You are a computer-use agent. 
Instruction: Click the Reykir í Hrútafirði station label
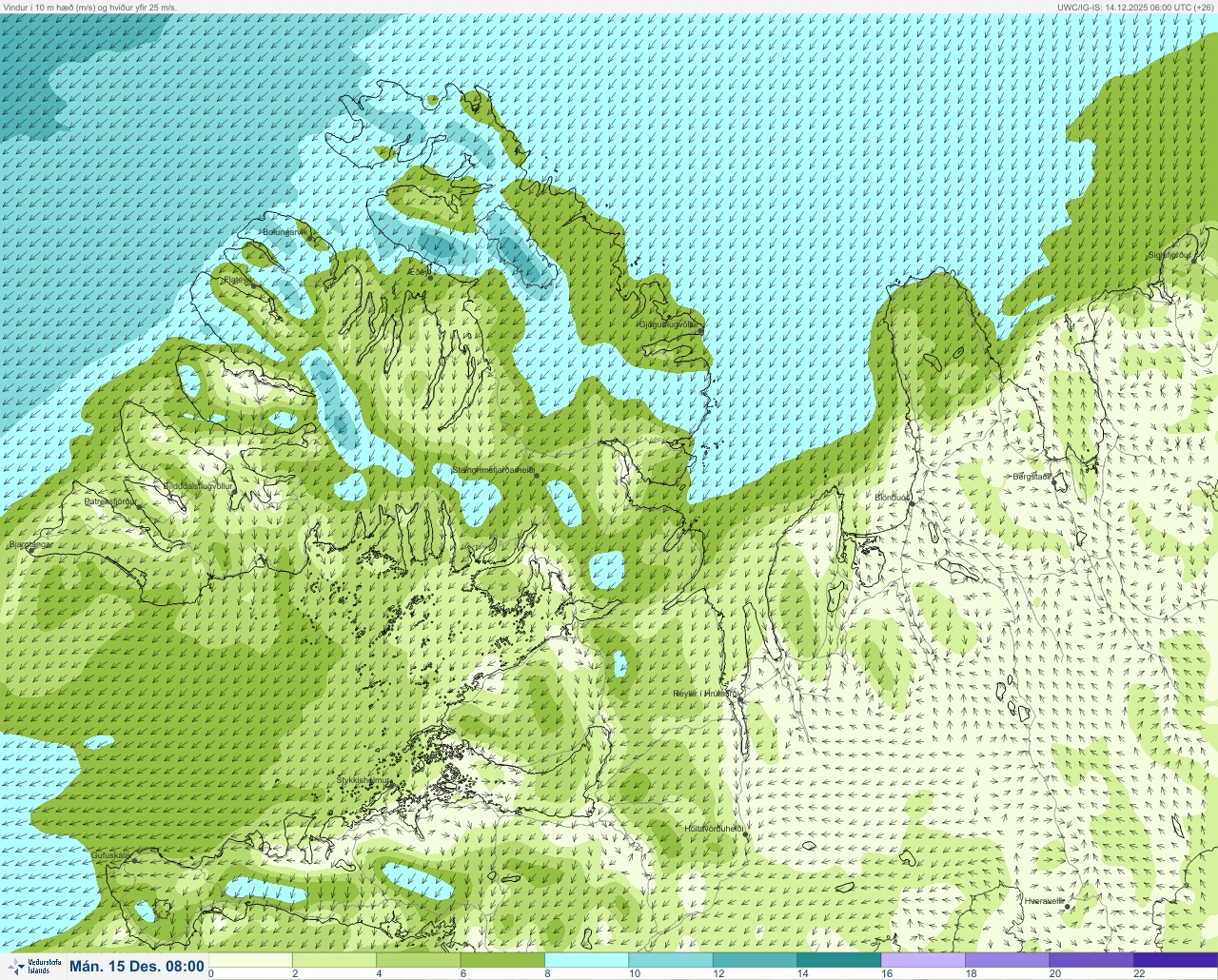pyautogui.click(x=706, y=694)
